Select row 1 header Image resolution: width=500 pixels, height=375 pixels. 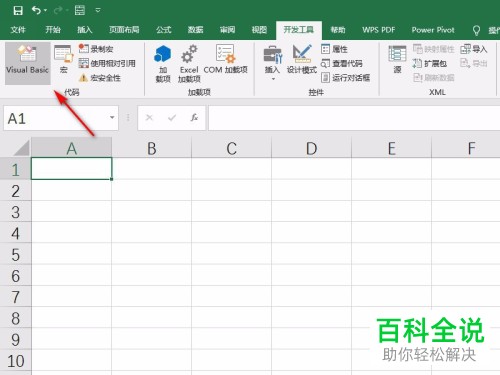(15, 169)
